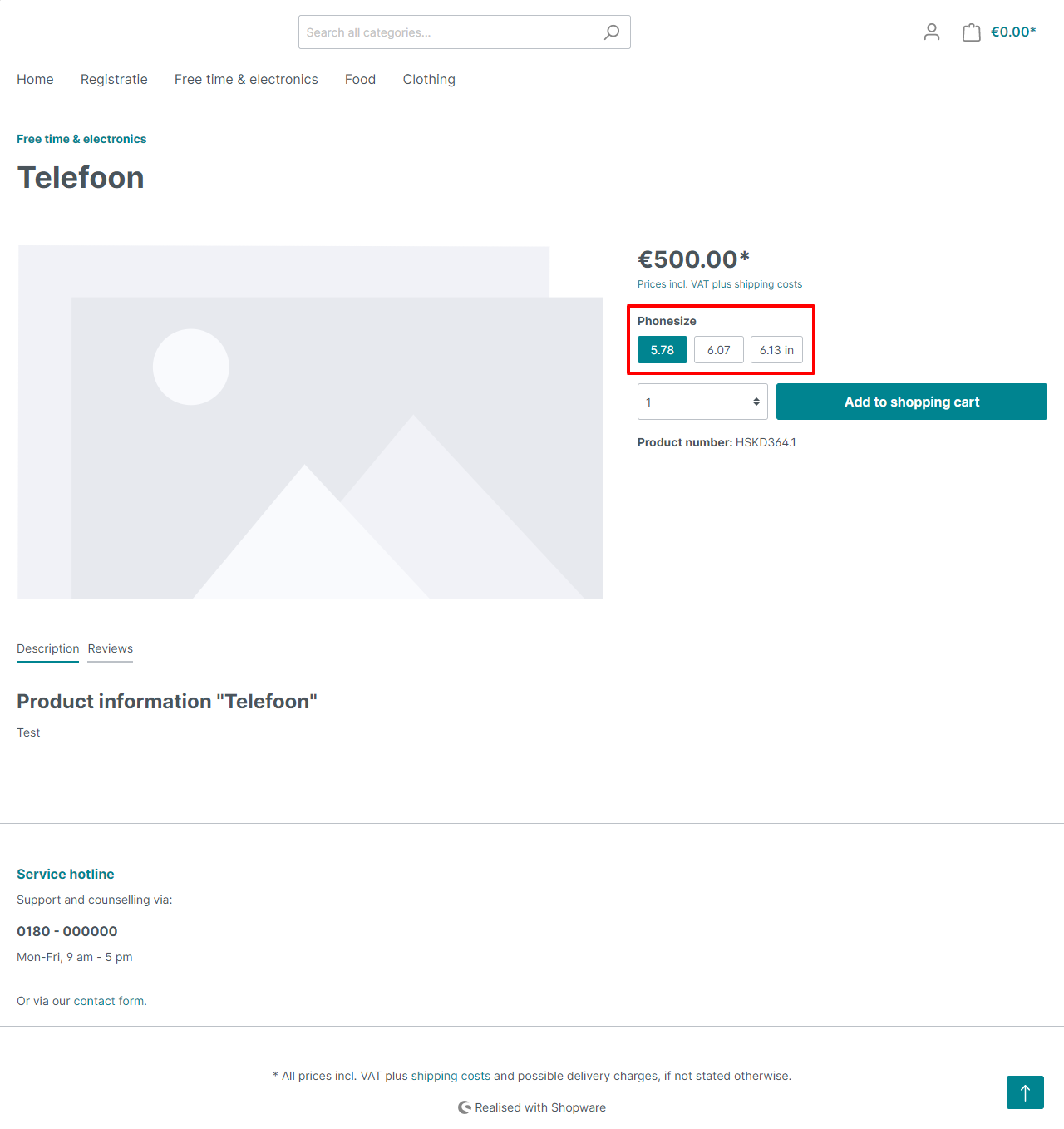Switch to the Reviews tab
Viewport: 1064px width, 1129px height.
coord(111,648)
